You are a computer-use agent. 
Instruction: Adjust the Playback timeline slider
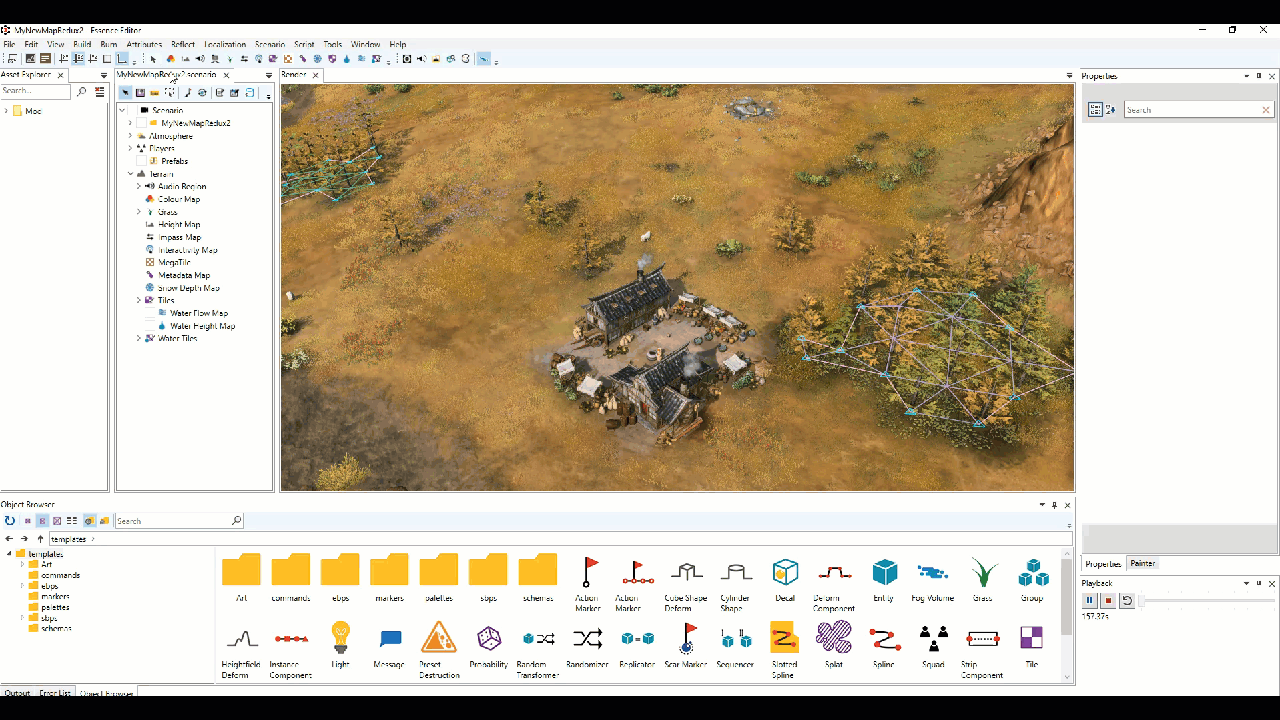[1208, 601]
